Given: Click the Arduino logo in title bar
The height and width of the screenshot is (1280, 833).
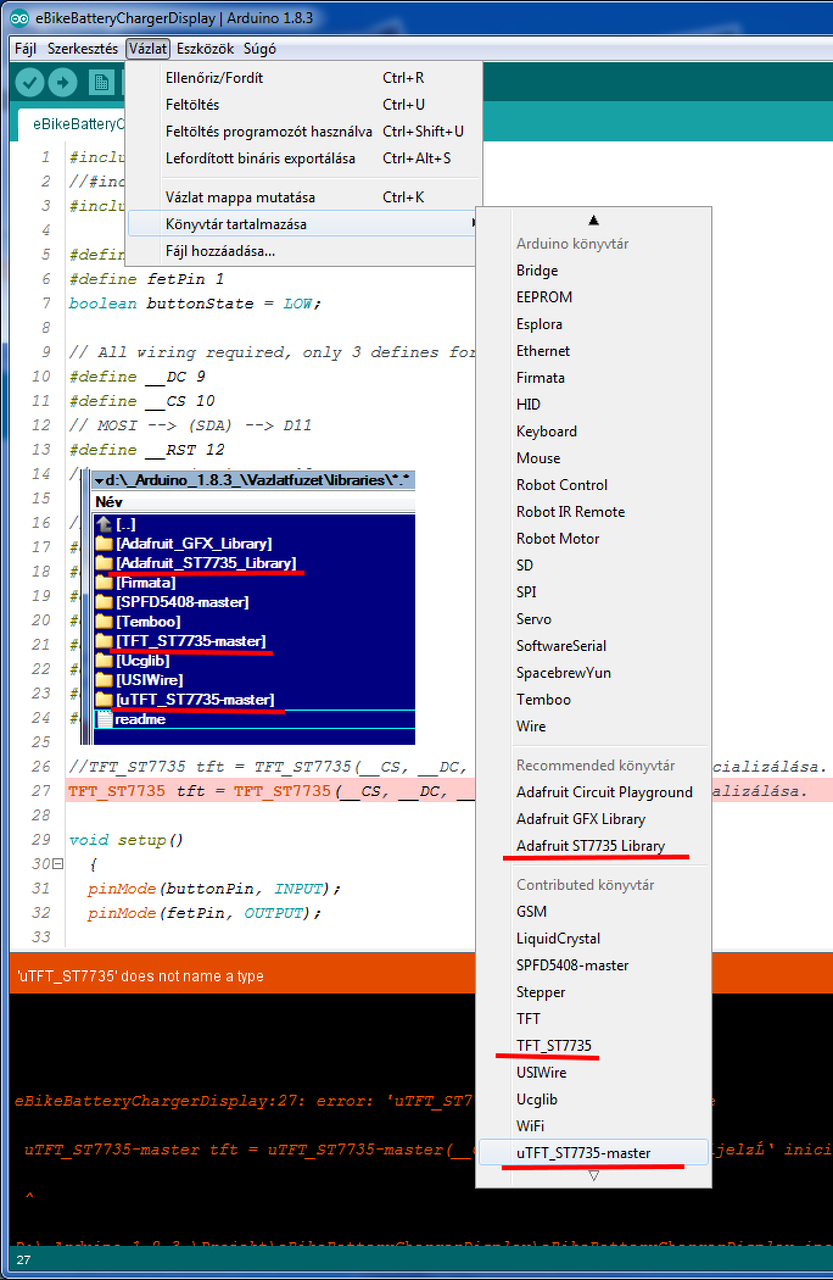Looking at the screenshot, I should (x=18, y=17).
